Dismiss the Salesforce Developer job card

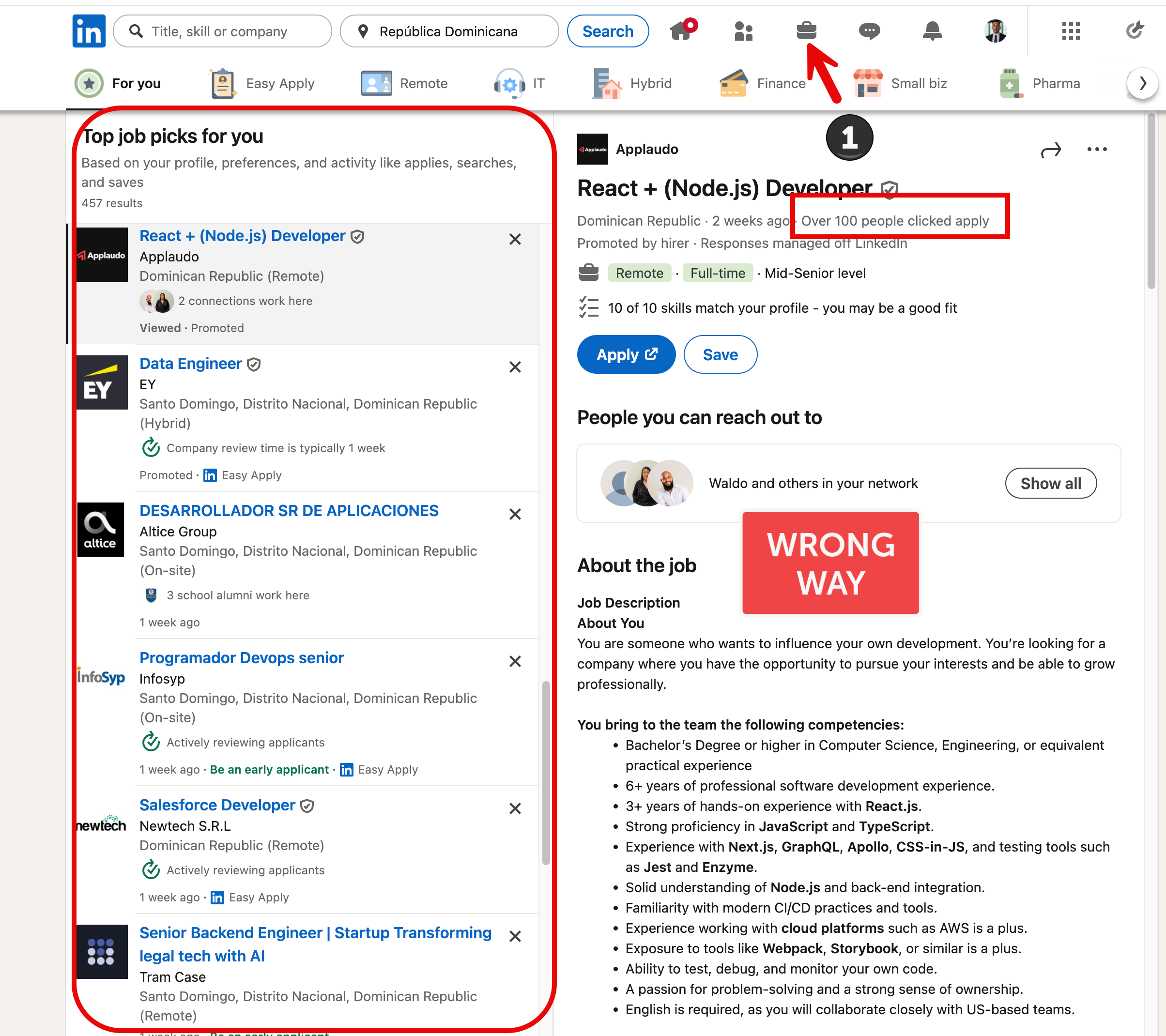515,808
